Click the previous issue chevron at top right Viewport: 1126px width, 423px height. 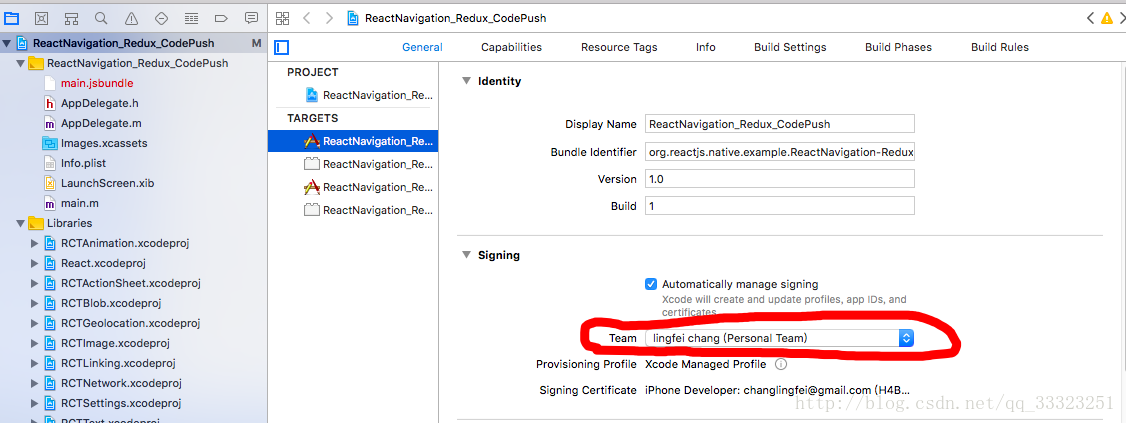point(1090,18)
